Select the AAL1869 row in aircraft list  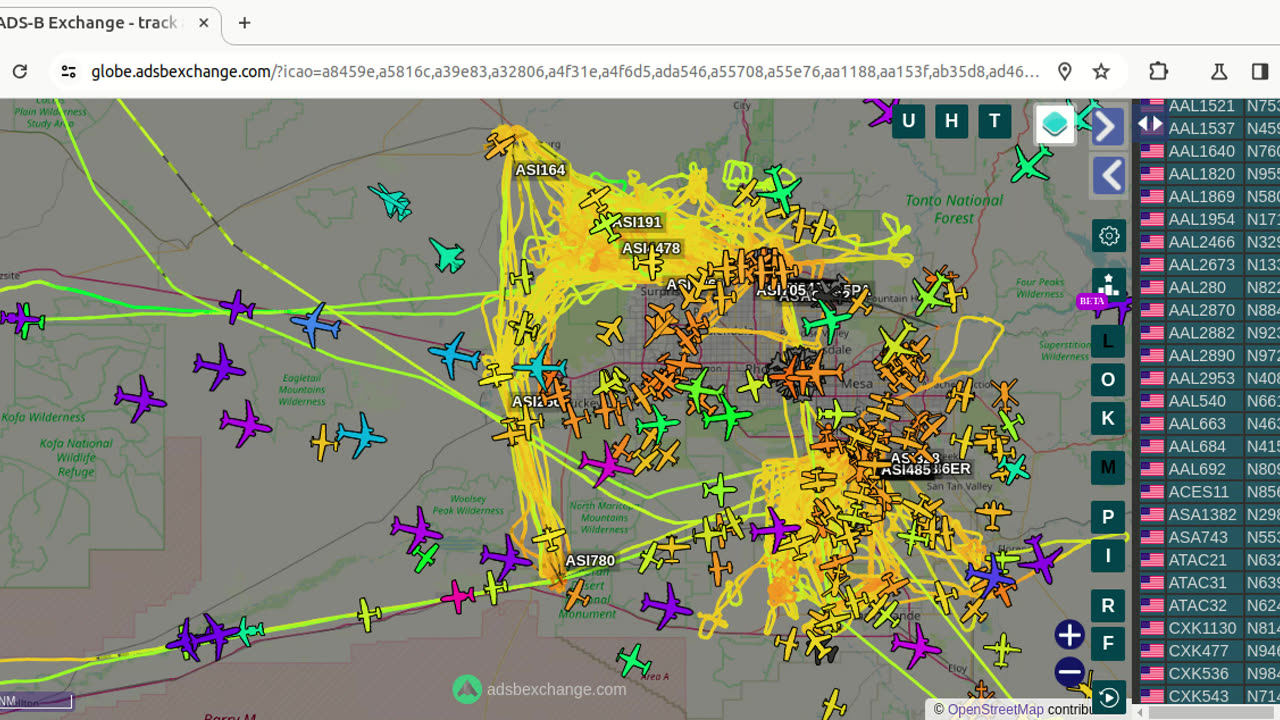tap(1208, 196)
